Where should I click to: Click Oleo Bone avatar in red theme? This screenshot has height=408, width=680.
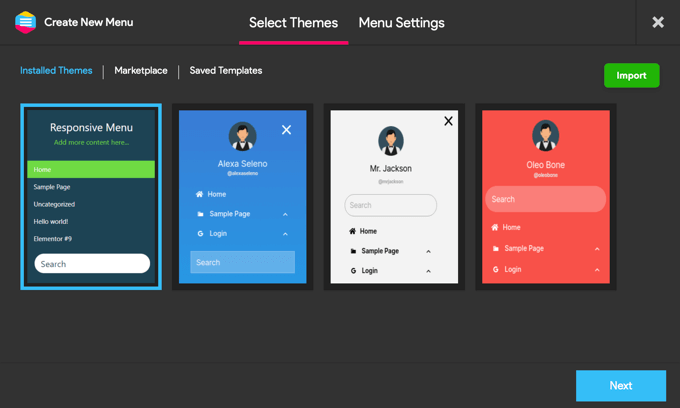545,135
